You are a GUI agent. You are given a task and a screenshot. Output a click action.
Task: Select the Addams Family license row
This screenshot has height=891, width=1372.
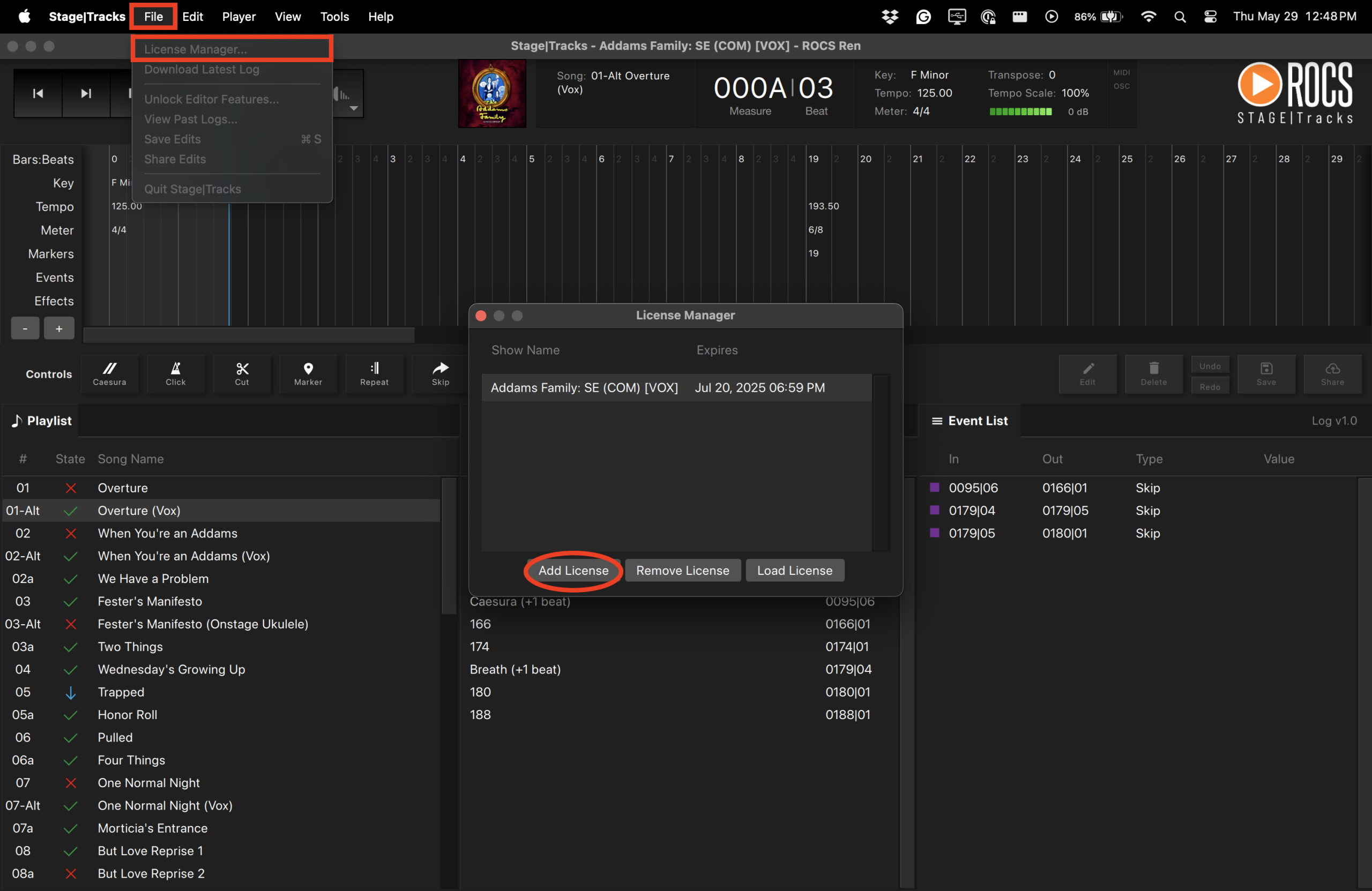click(x=676, y=387)
